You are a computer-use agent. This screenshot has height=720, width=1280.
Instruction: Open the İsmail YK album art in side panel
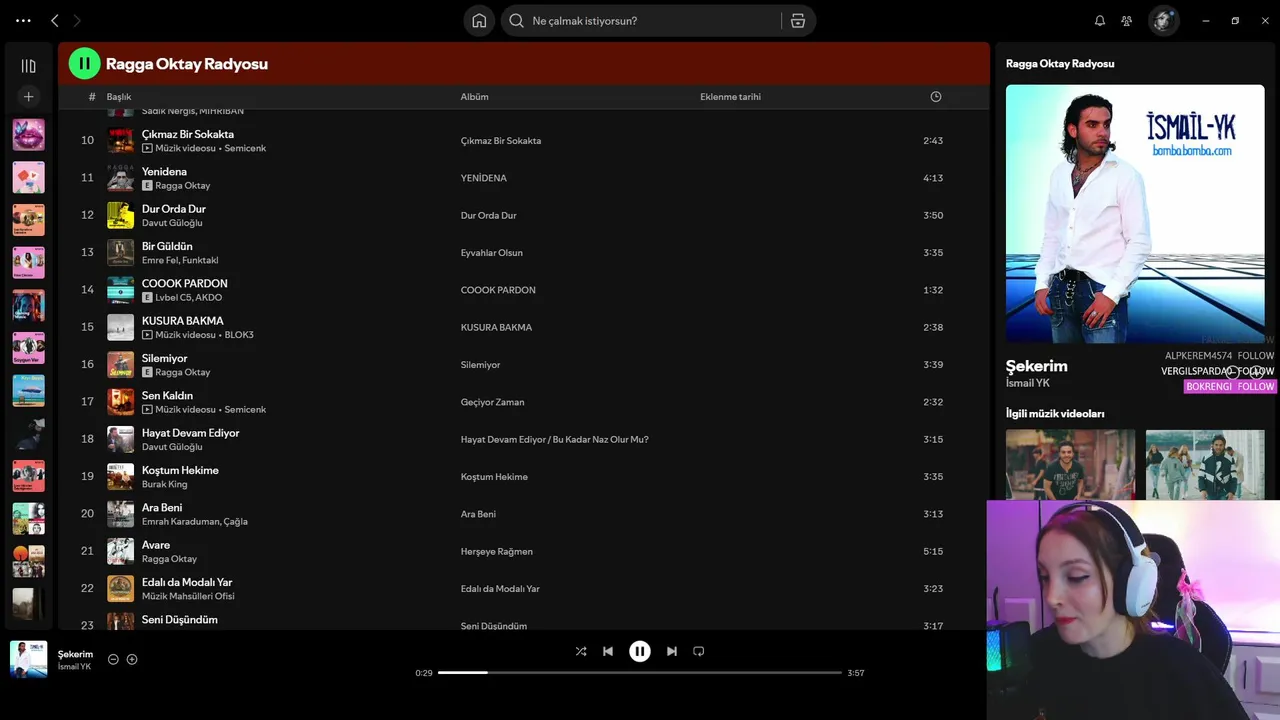click(1135, 213)
